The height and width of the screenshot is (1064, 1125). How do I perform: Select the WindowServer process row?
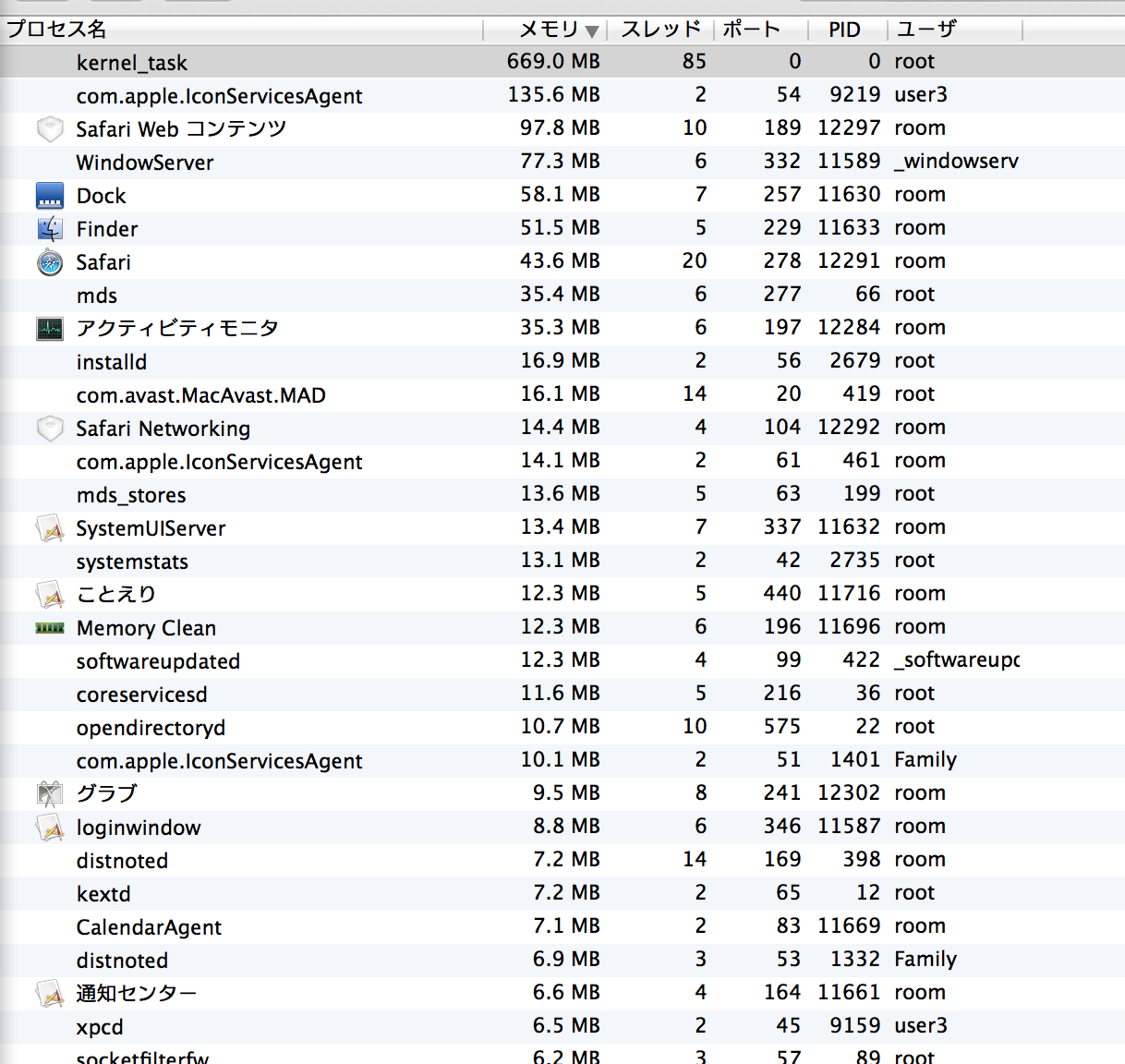(x=145, y=163)
